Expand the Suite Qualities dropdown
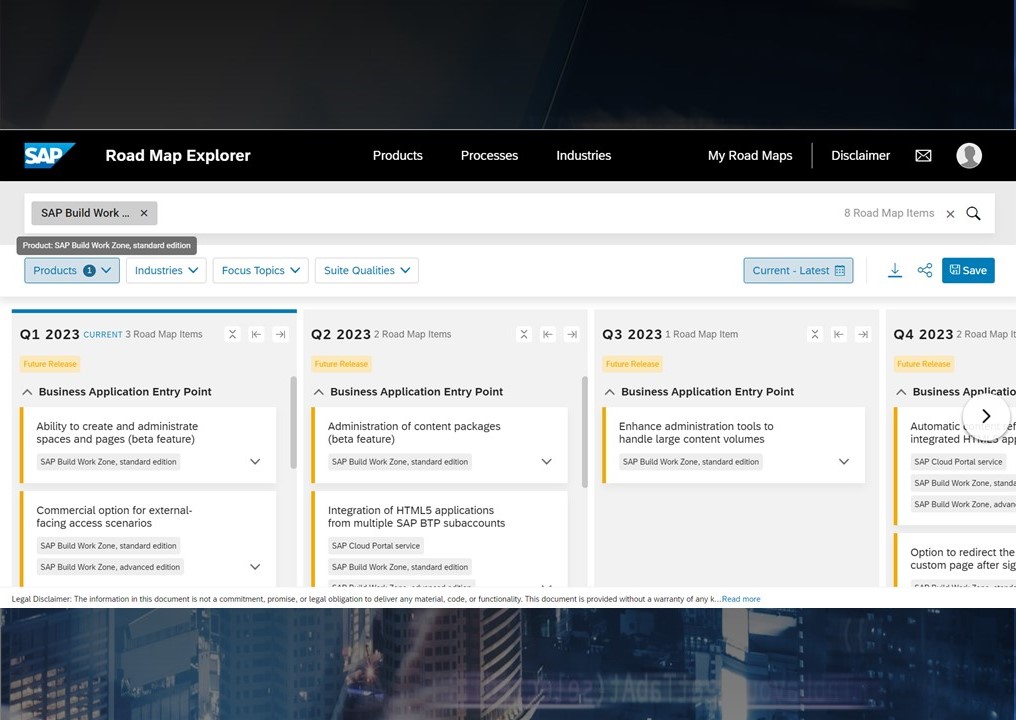The height and width of the screenshot is (720, 1016). click(x=366, y=270)
